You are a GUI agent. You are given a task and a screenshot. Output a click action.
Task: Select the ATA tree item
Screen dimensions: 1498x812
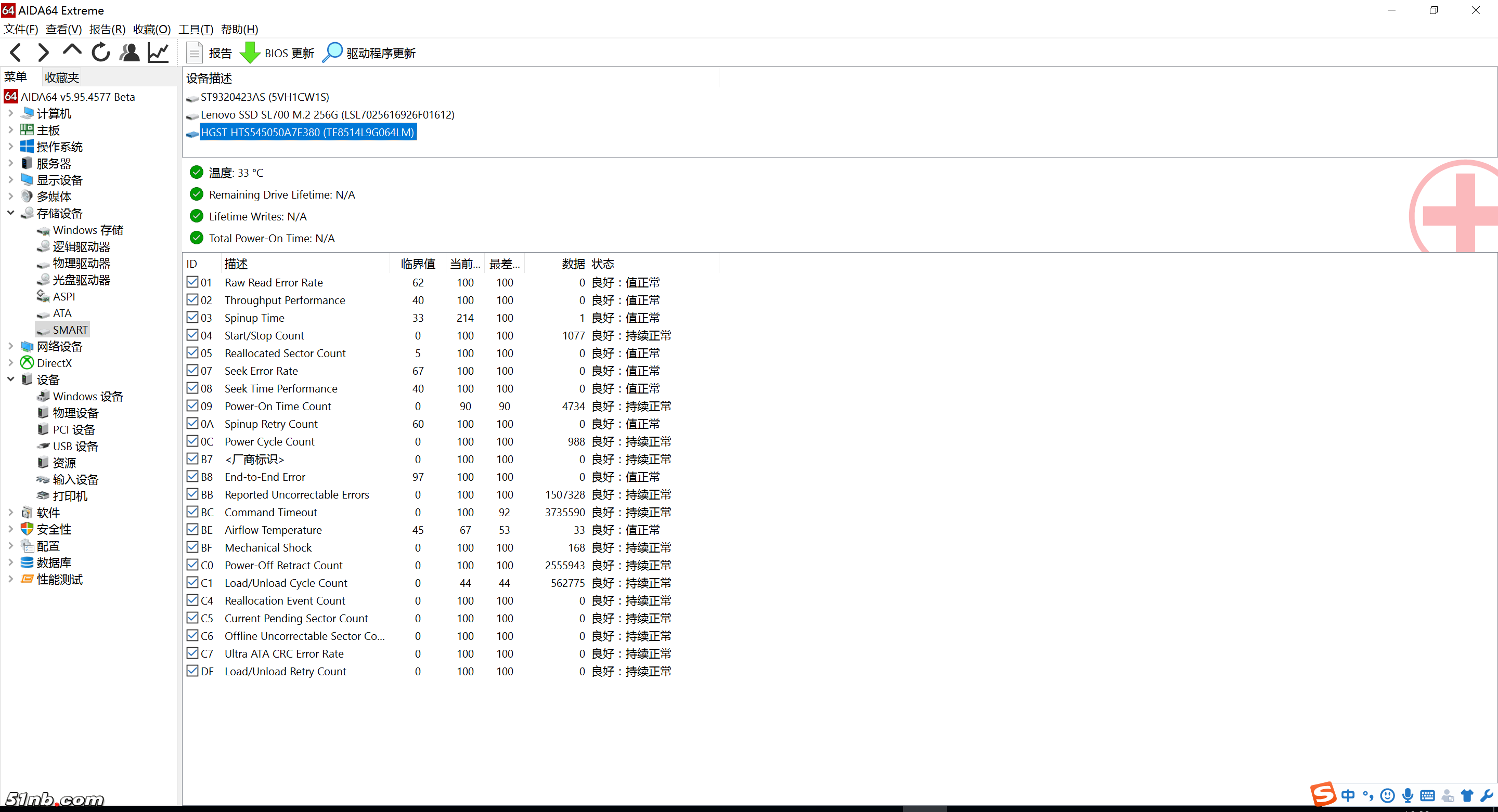point(62,313)
